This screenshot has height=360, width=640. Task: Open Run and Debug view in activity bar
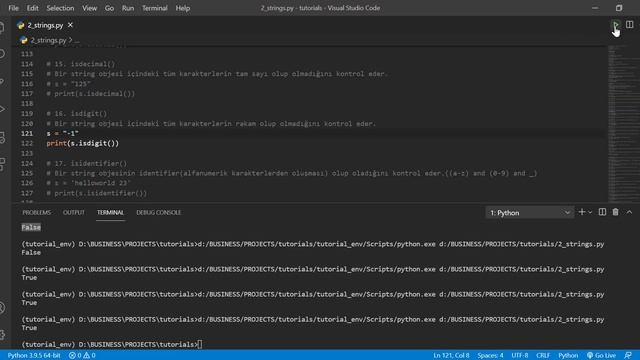(x=2, y=109)
